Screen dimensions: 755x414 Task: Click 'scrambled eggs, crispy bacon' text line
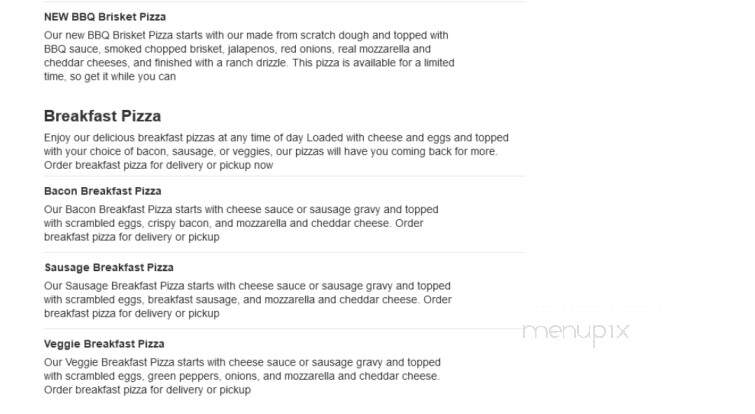pyautogui.click(x=234, y=223)
